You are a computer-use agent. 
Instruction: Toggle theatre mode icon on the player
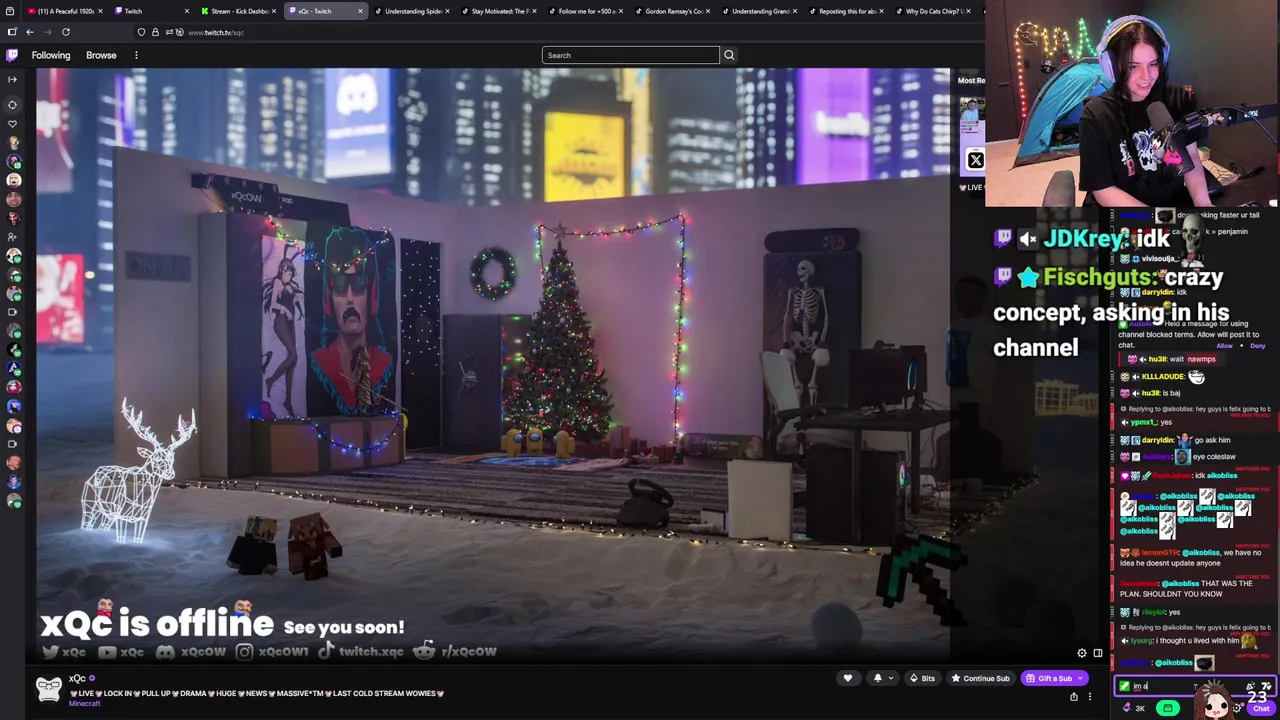pos(1097,653)
